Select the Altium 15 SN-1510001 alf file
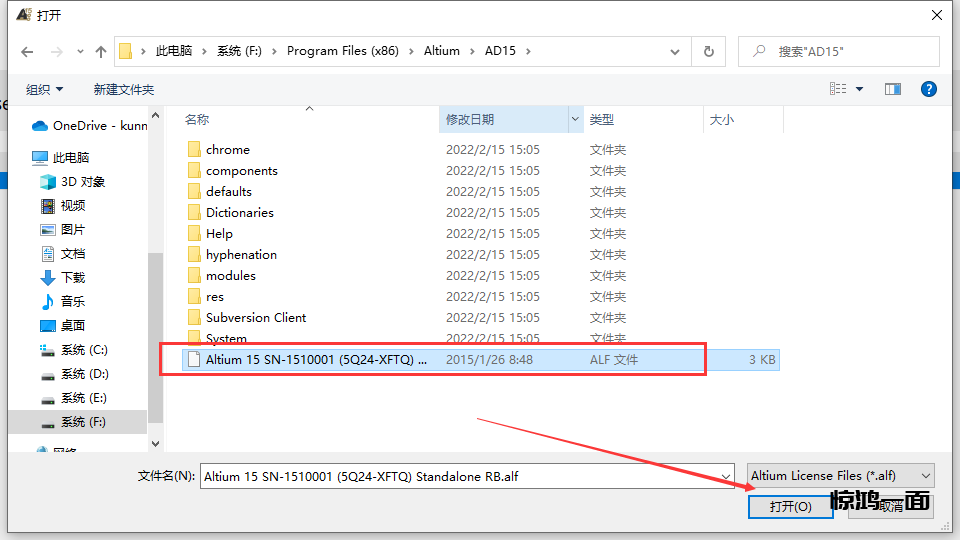 click(x=316, y=360)
